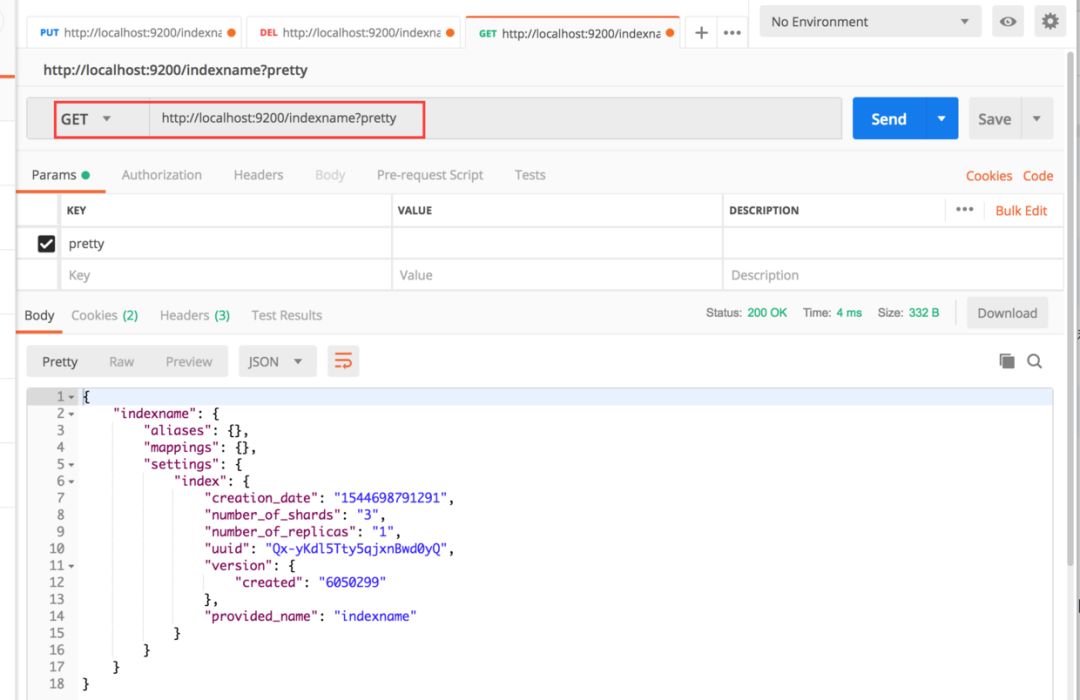
Task: Copy response using the copy icon
Action: pos(1007,361)
